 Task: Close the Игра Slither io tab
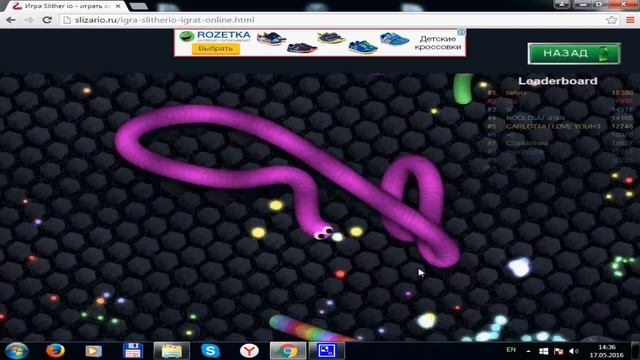click(118, 6)
